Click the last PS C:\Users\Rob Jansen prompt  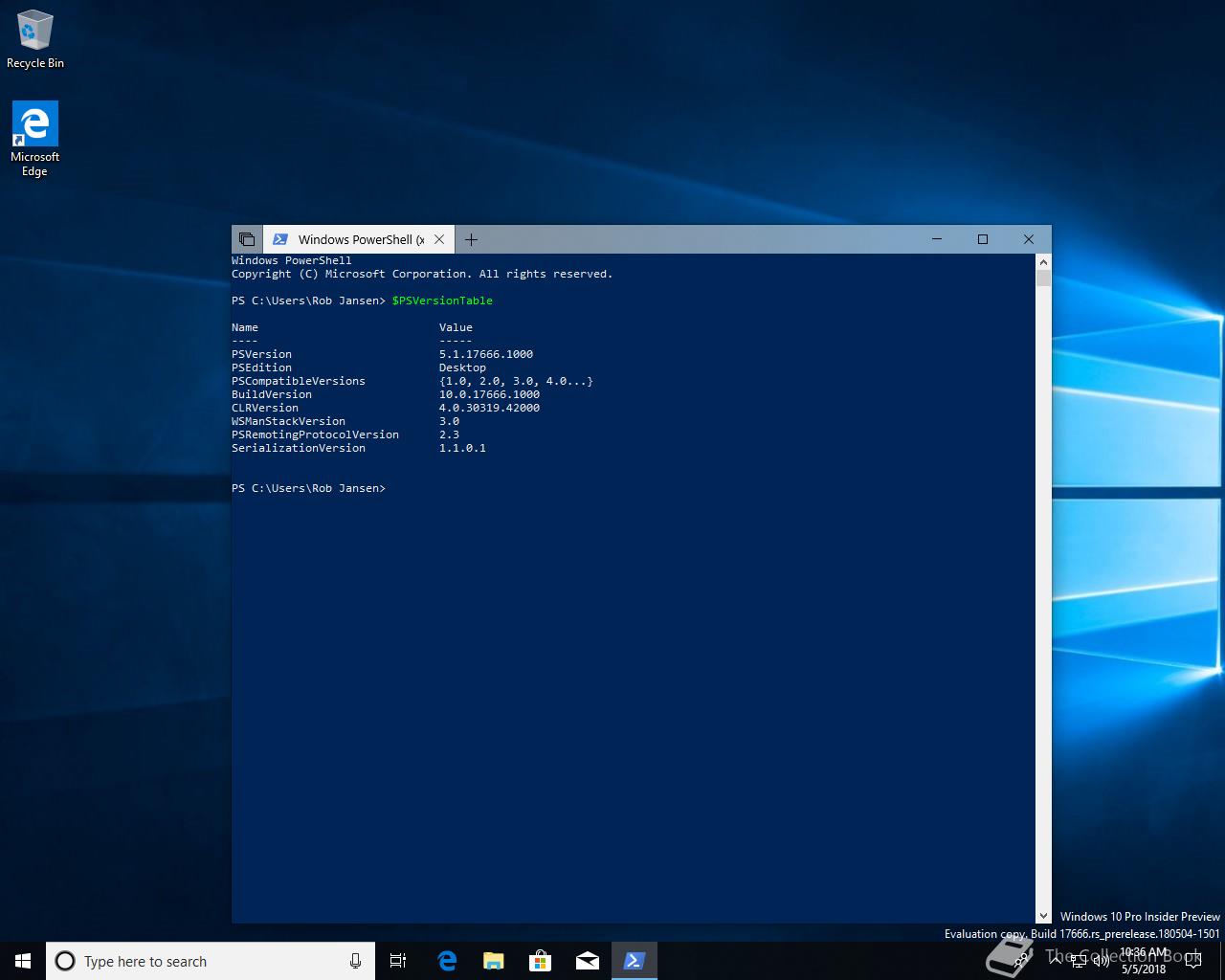click(x=308, y=488)
